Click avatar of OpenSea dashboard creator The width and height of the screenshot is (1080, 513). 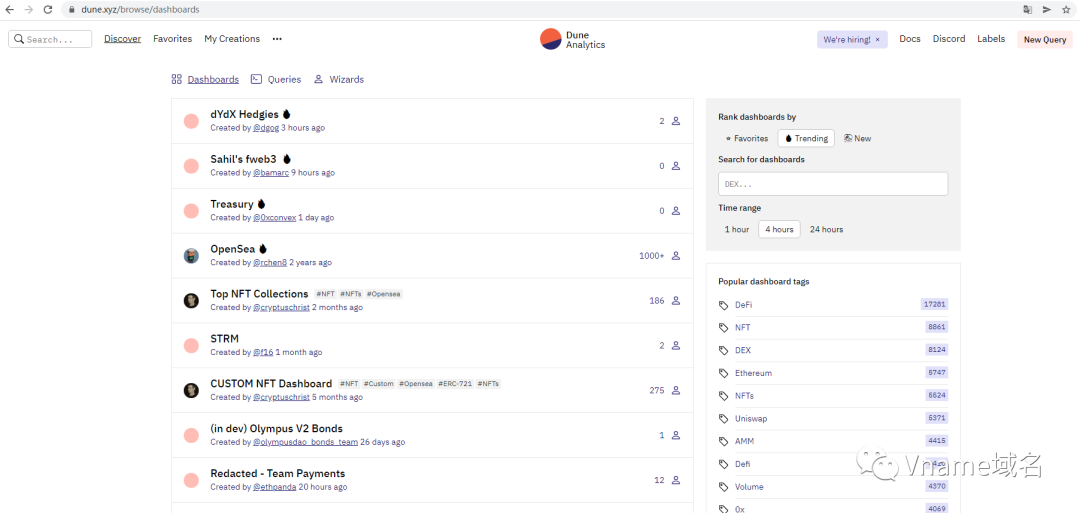191,256
